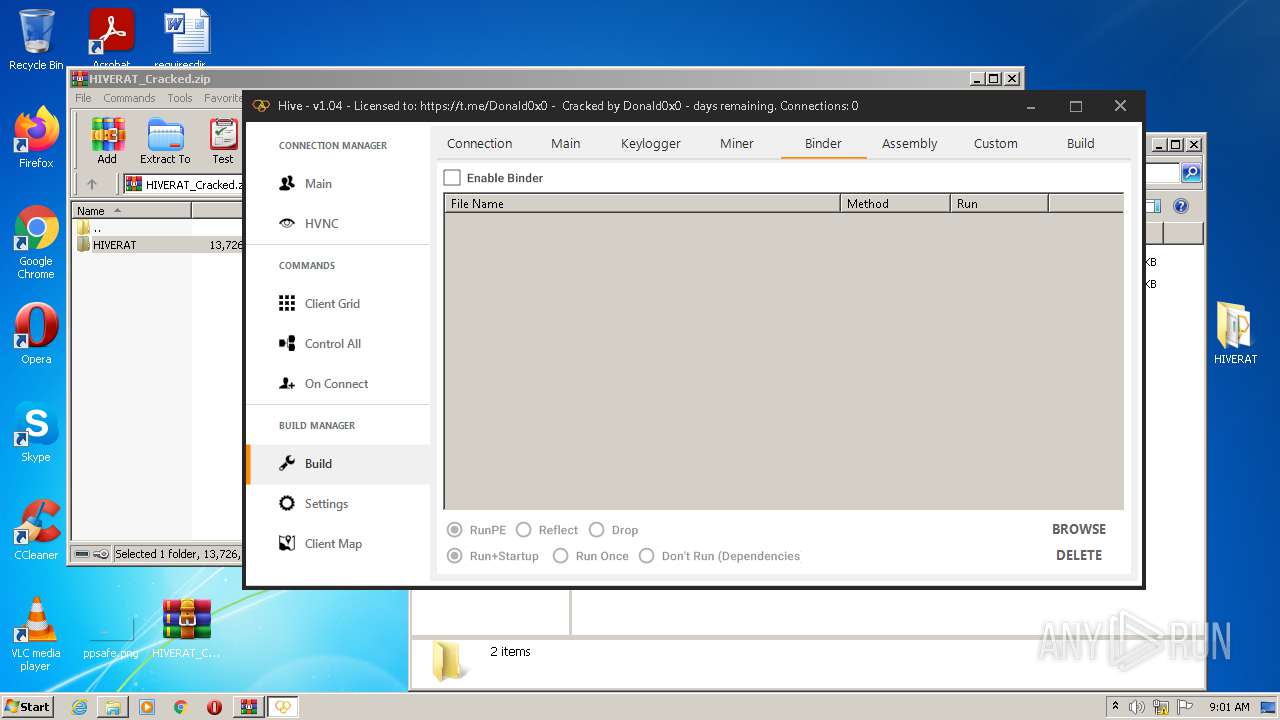Click WinRAR Test toolbar icon
The height and width of the screenshot is (720, 1280).
[223, 141]
